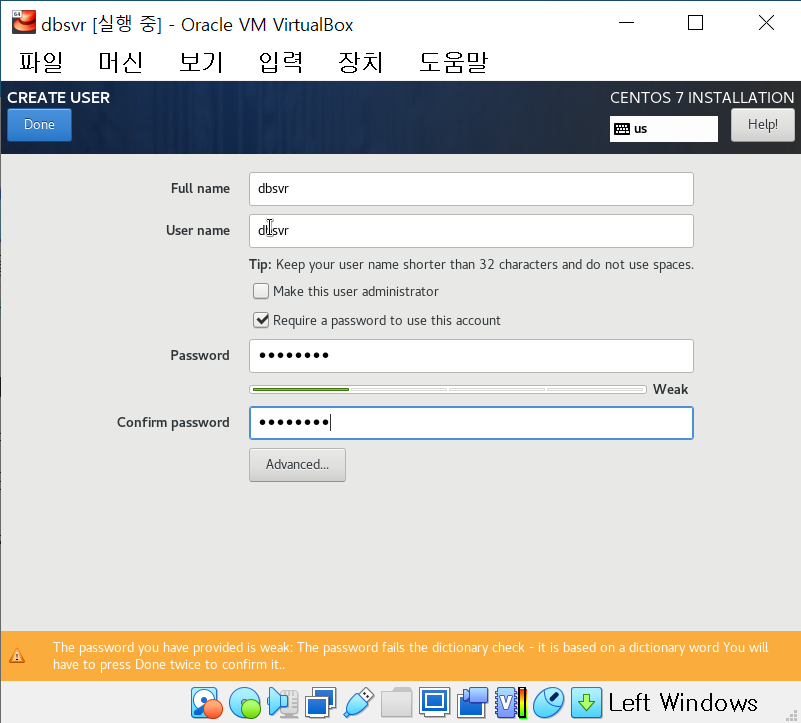Screen dimensions: 801x723
Task: Click the blue Done button
Action: (39, 125)
